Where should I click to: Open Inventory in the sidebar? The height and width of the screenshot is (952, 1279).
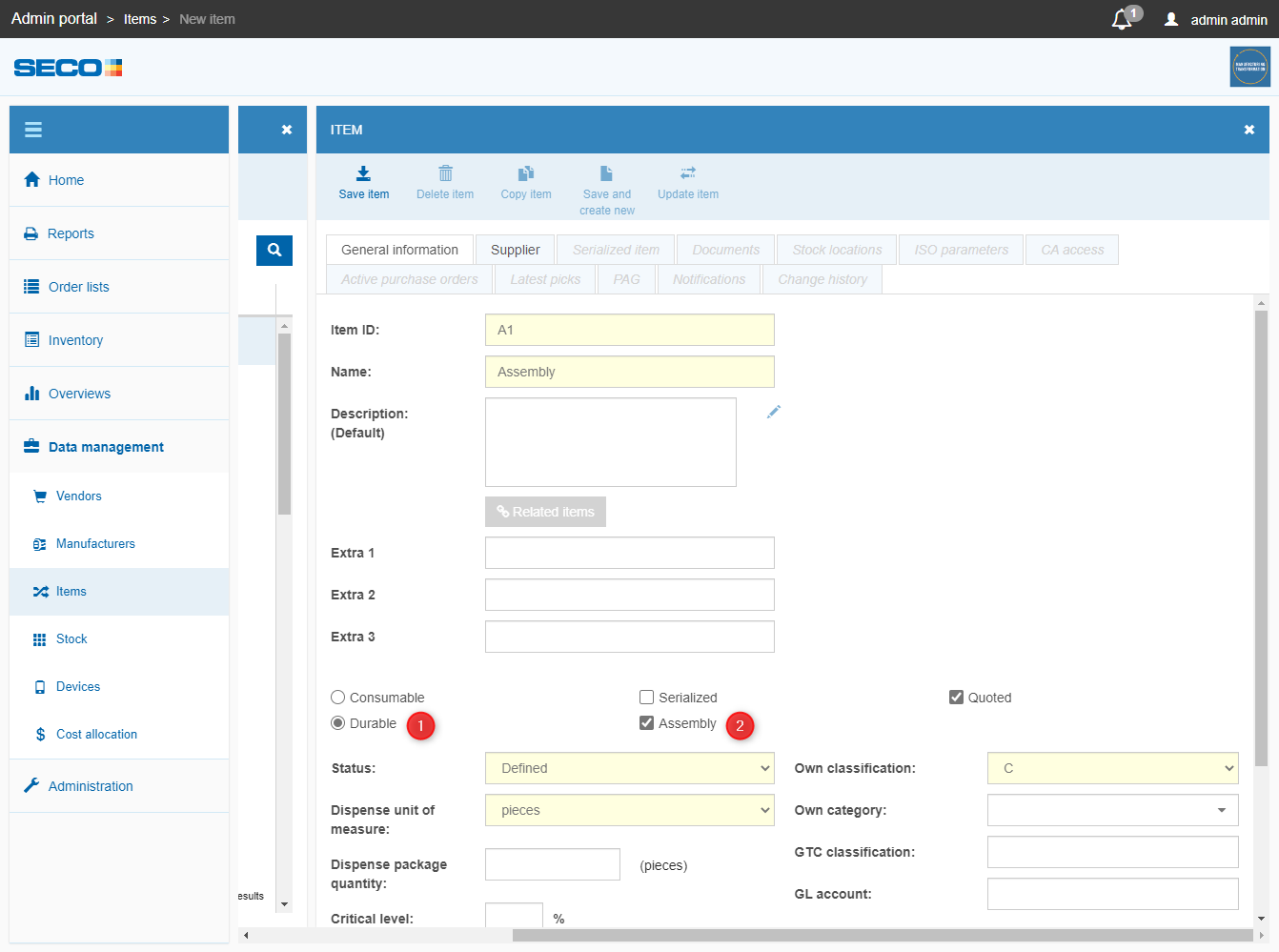click(x=119, y=340)
